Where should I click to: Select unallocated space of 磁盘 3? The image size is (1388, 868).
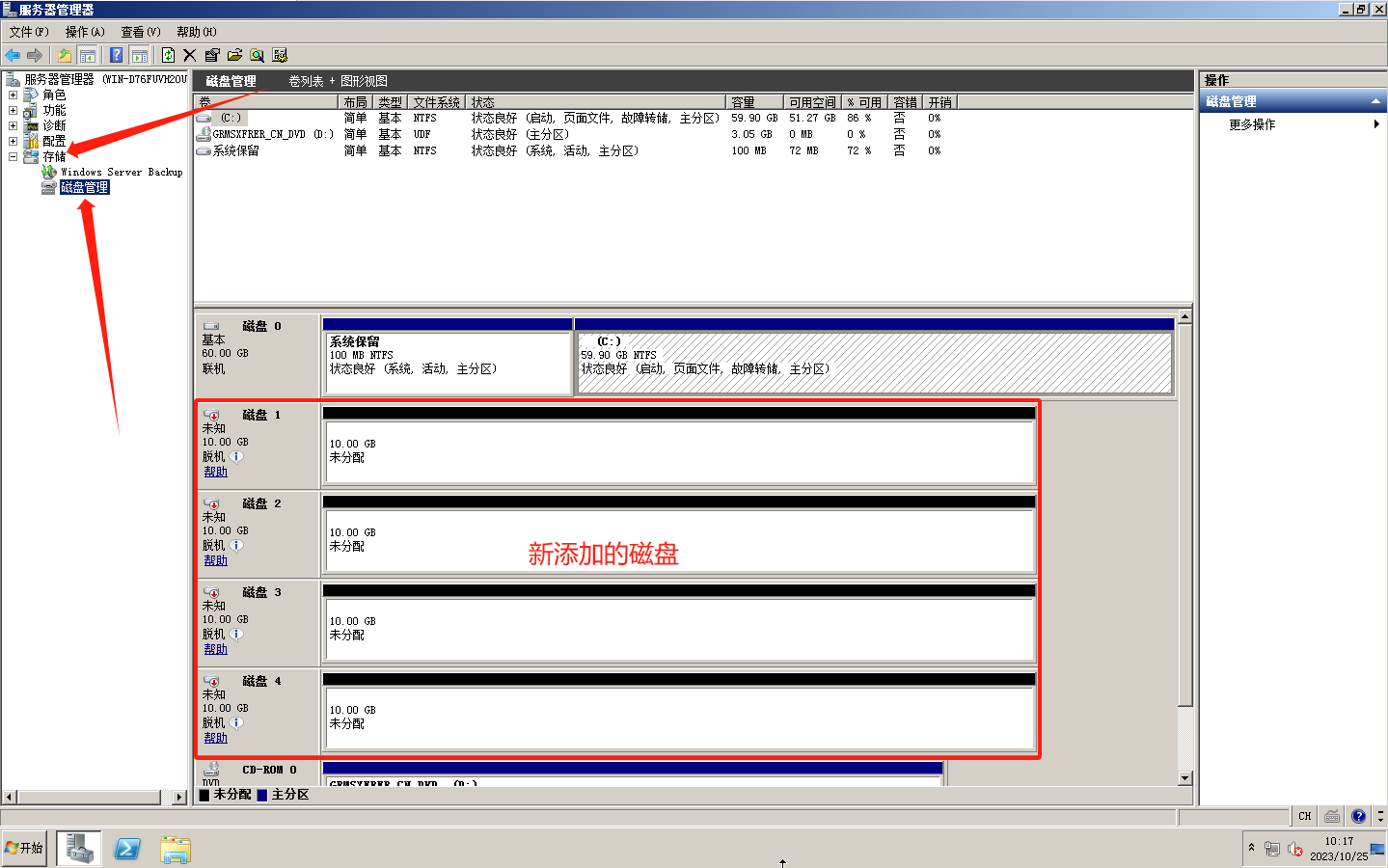[679, 629]
